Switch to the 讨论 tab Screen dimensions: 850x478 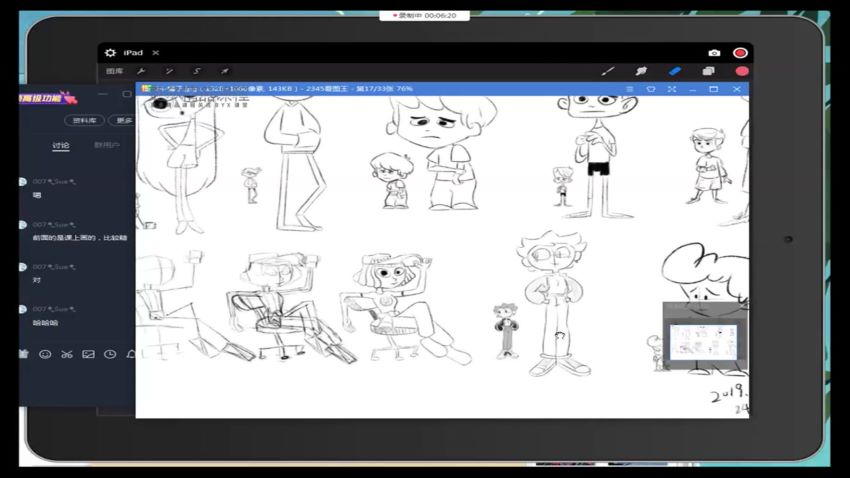[61, 145]
